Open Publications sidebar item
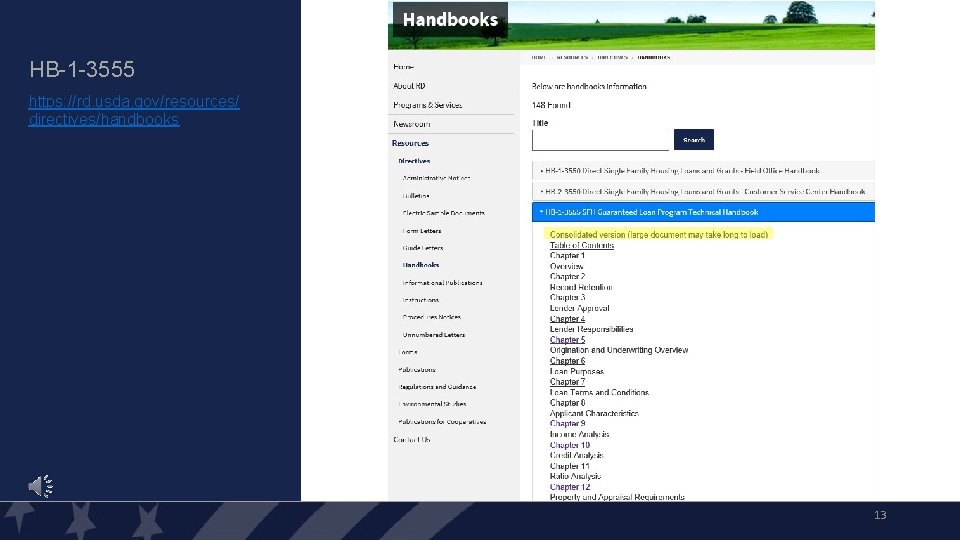960x540 pixels. point(417,370)
